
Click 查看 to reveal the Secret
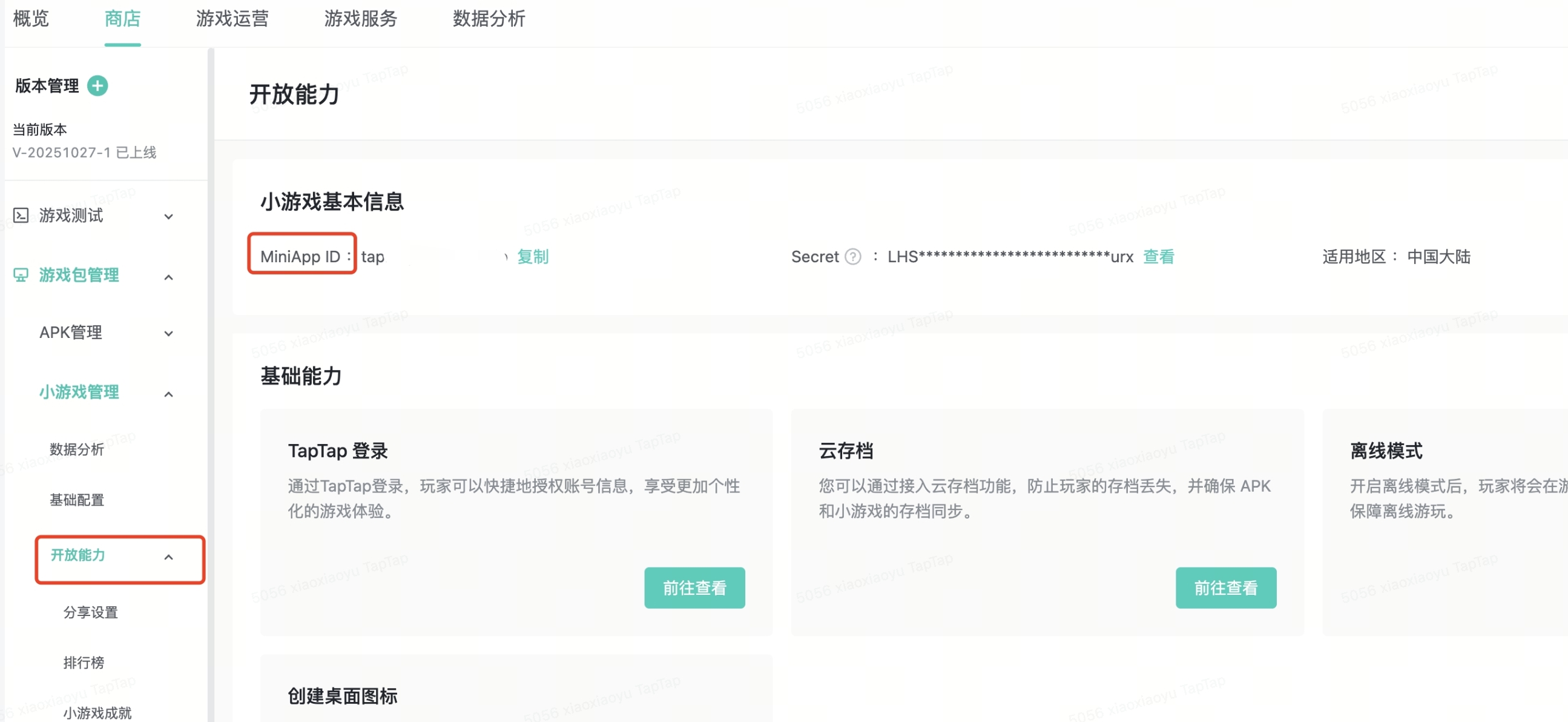[1158, 257]
